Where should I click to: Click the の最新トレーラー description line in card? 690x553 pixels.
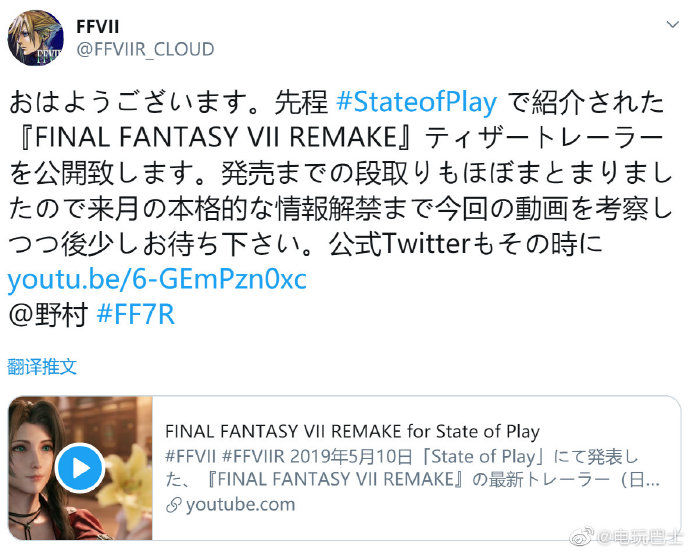(x=413, y=480)
